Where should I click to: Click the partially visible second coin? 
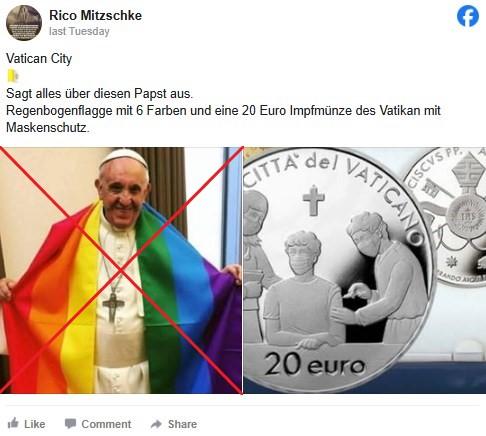click(x=447, y=217)
